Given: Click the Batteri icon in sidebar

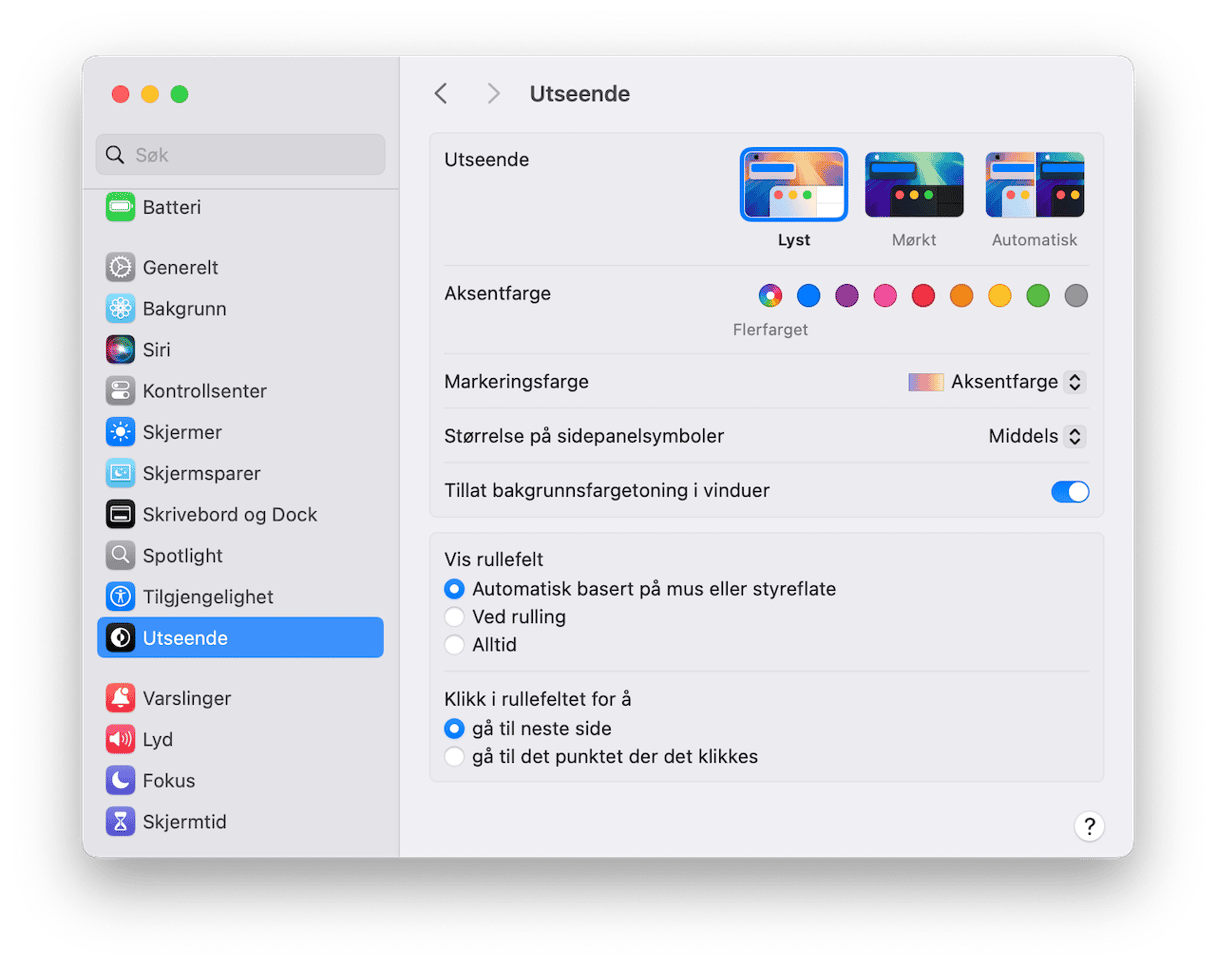Looking at the screenshot, I should 120,208.
